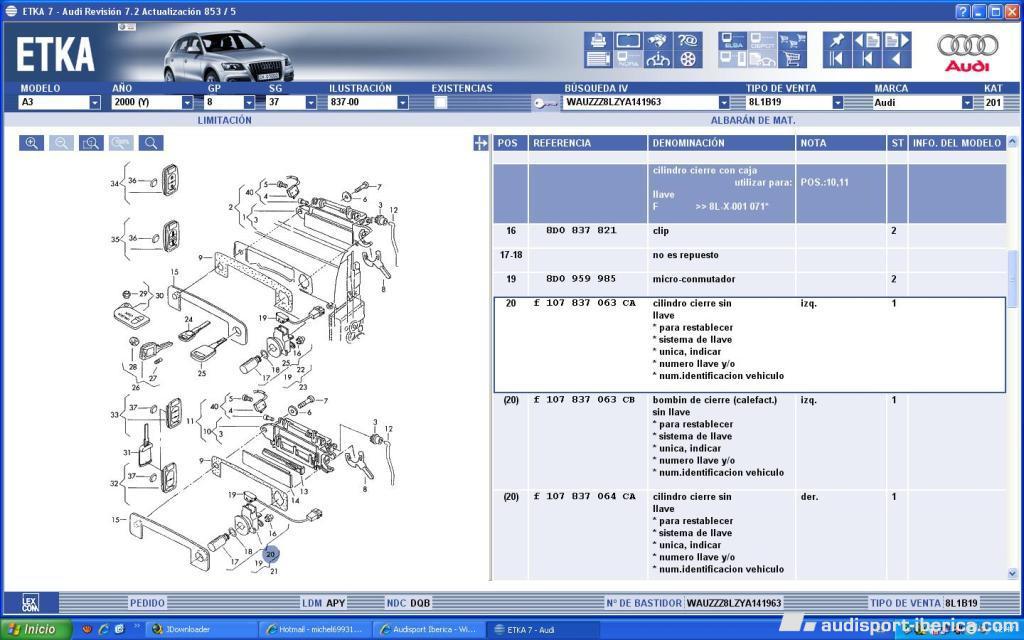Screen dimensions: 1024x640
Task: Open the ?@ help contact icon
Action: click(x=688, y=41)
